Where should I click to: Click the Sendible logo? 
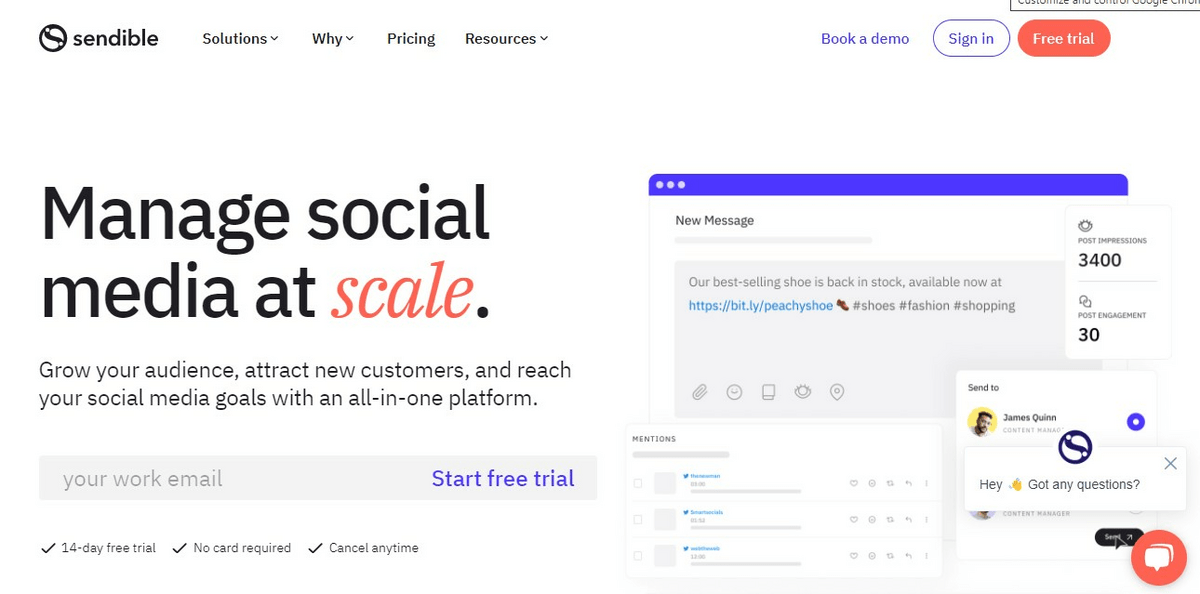click(x=99, y=38)
